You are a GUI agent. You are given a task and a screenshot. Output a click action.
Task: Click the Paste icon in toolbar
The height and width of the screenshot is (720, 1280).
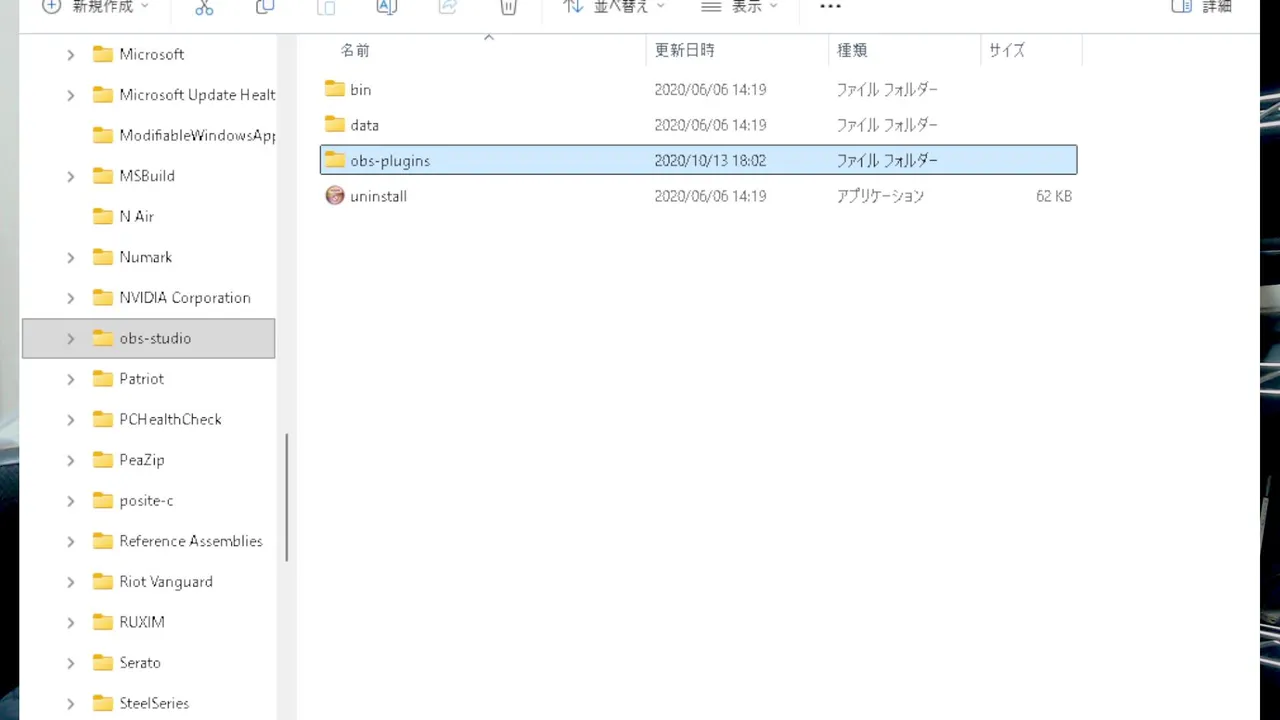(326, 7)
